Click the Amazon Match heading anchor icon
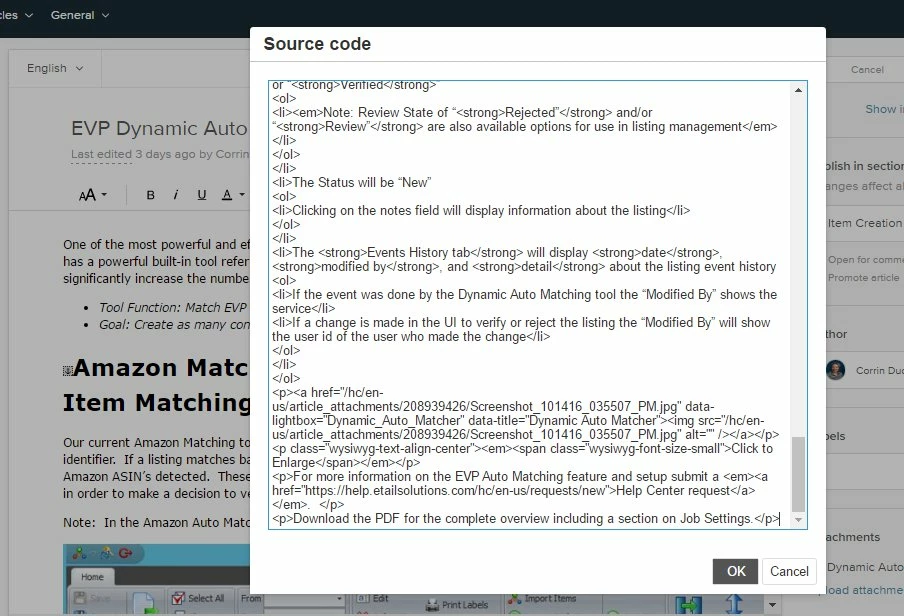Image resolution: width=904 pixels, height=616 pixels. 67,370
